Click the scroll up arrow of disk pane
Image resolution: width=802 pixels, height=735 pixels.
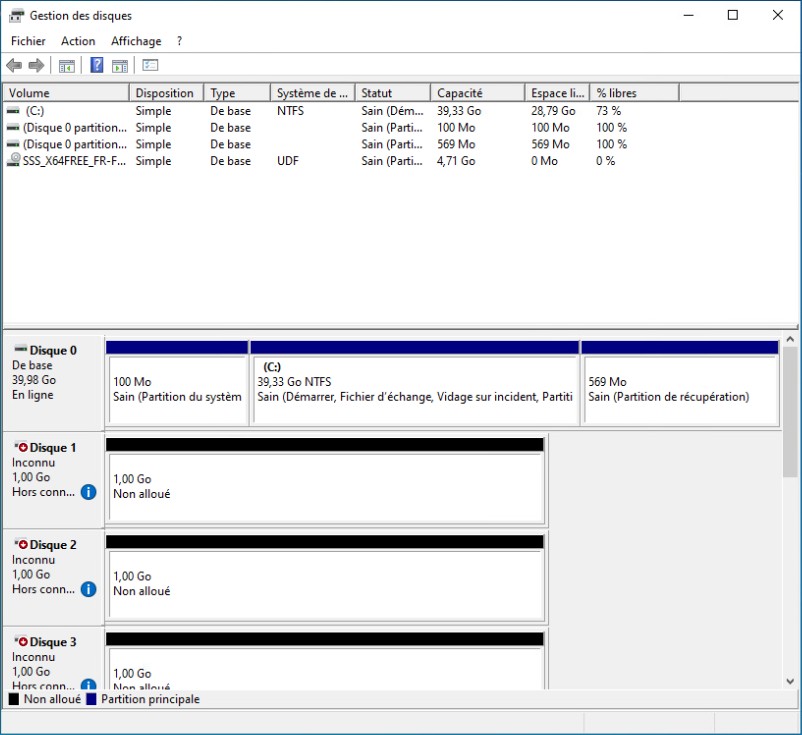pyautogui.click(x=790, y=339)
